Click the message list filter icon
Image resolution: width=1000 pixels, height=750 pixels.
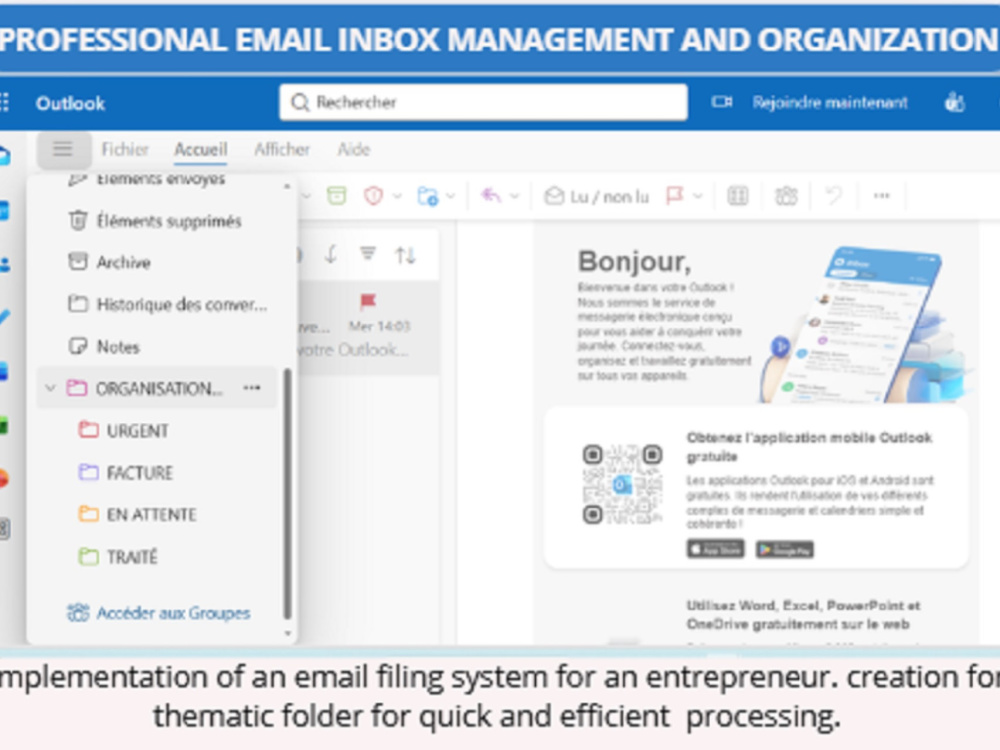pyautogui.click(x=367, y=254)
